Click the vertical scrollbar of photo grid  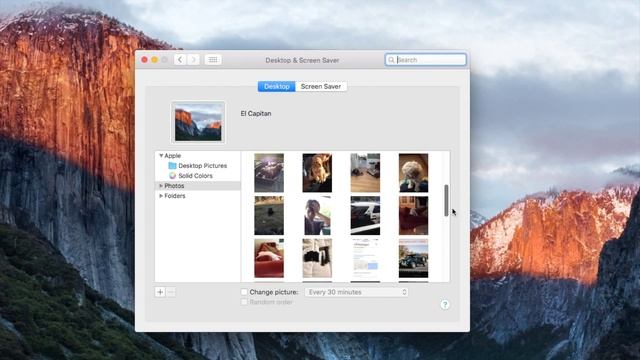tap(446, 200)
